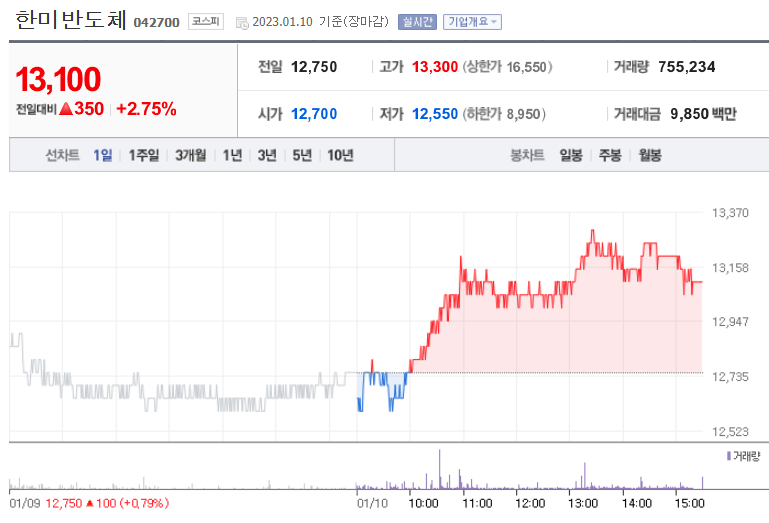Screen dimensions: 769x523
Task: Click the 13,158 y-axis label
Action: pyautogui.click(x=730, y=268)
